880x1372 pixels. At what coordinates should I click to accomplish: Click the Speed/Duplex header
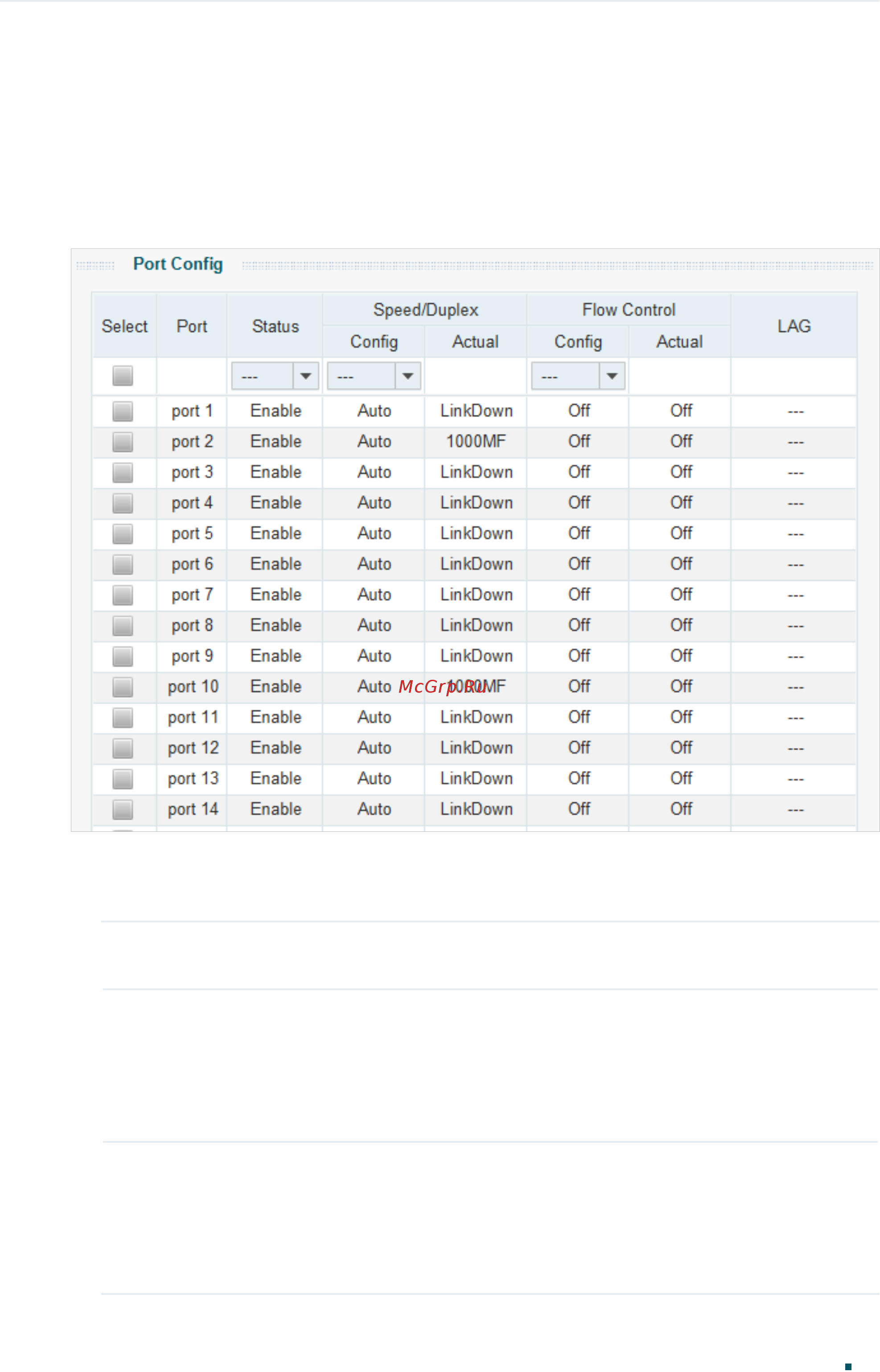tap(426, 310)
